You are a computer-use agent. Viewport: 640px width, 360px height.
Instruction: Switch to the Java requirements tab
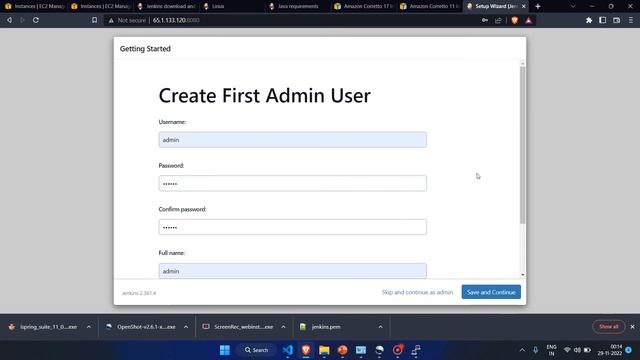tap(298, 6)
